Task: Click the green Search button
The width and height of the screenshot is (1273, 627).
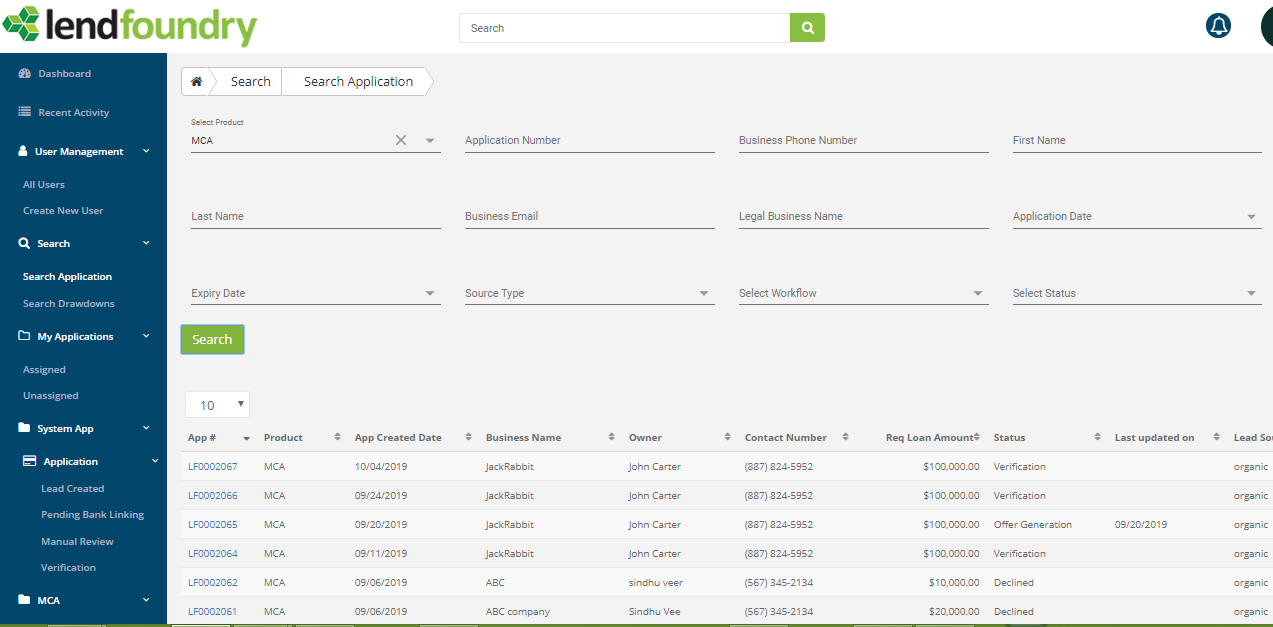Action: pyautogui.click(x=212, y=339)
